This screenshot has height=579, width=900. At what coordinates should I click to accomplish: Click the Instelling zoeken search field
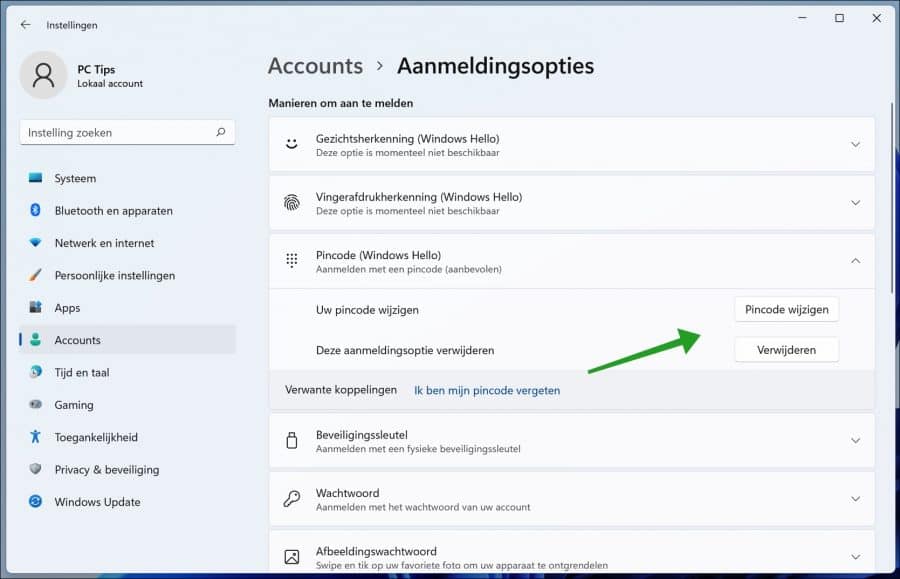(x=127, y=131)
